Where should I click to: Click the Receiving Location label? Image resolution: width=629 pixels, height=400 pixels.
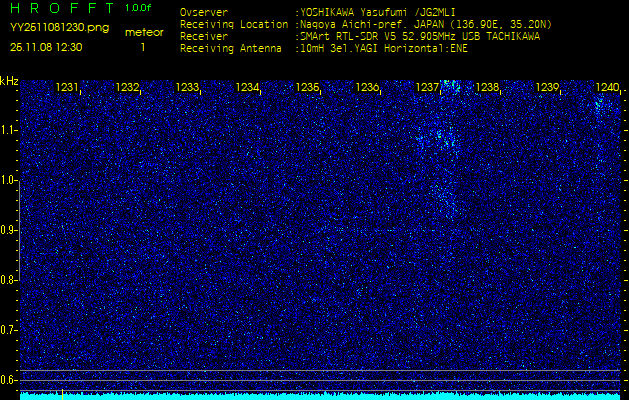234,24
